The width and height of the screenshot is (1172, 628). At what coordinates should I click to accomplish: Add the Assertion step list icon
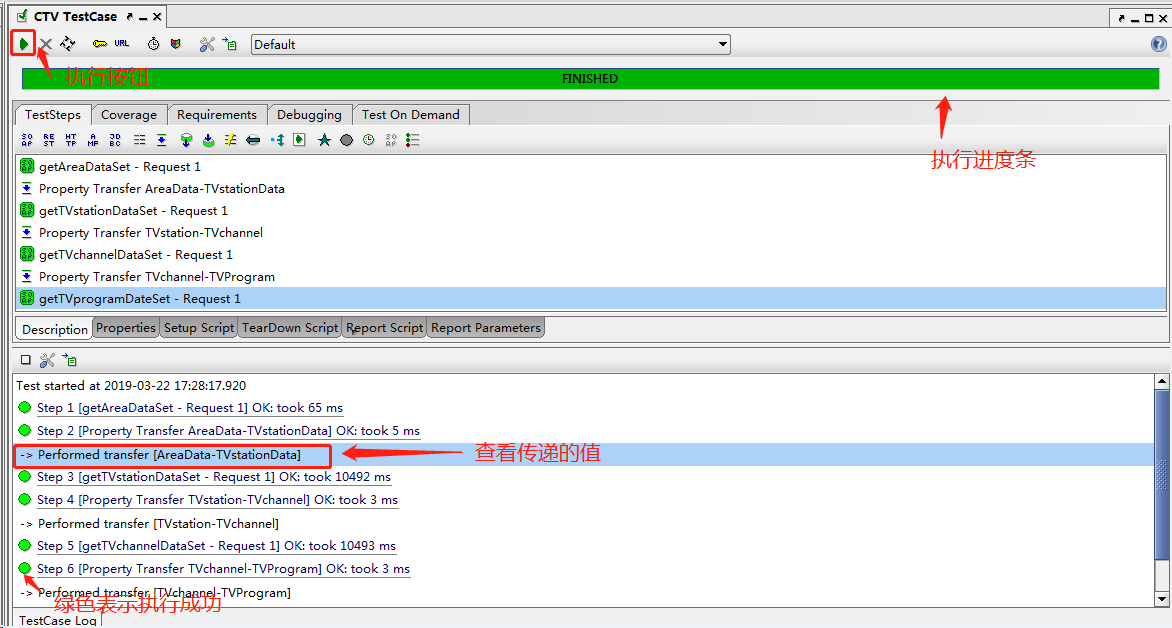point(413,140)
